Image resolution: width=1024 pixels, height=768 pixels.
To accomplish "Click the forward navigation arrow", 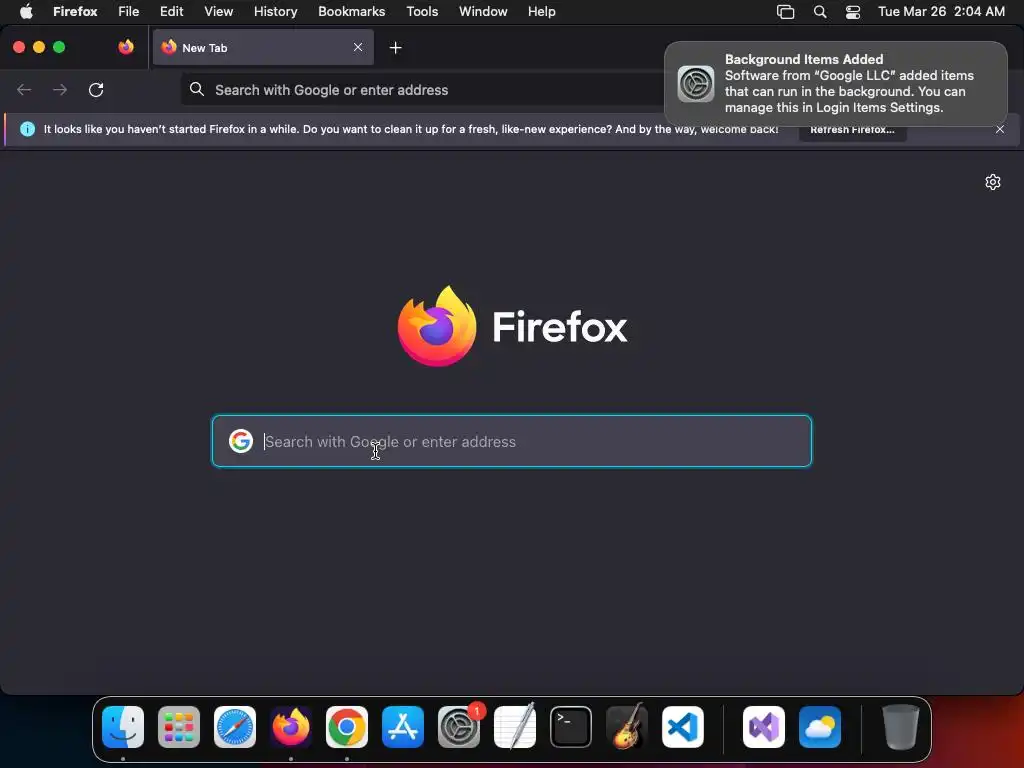I will point(59,90).
